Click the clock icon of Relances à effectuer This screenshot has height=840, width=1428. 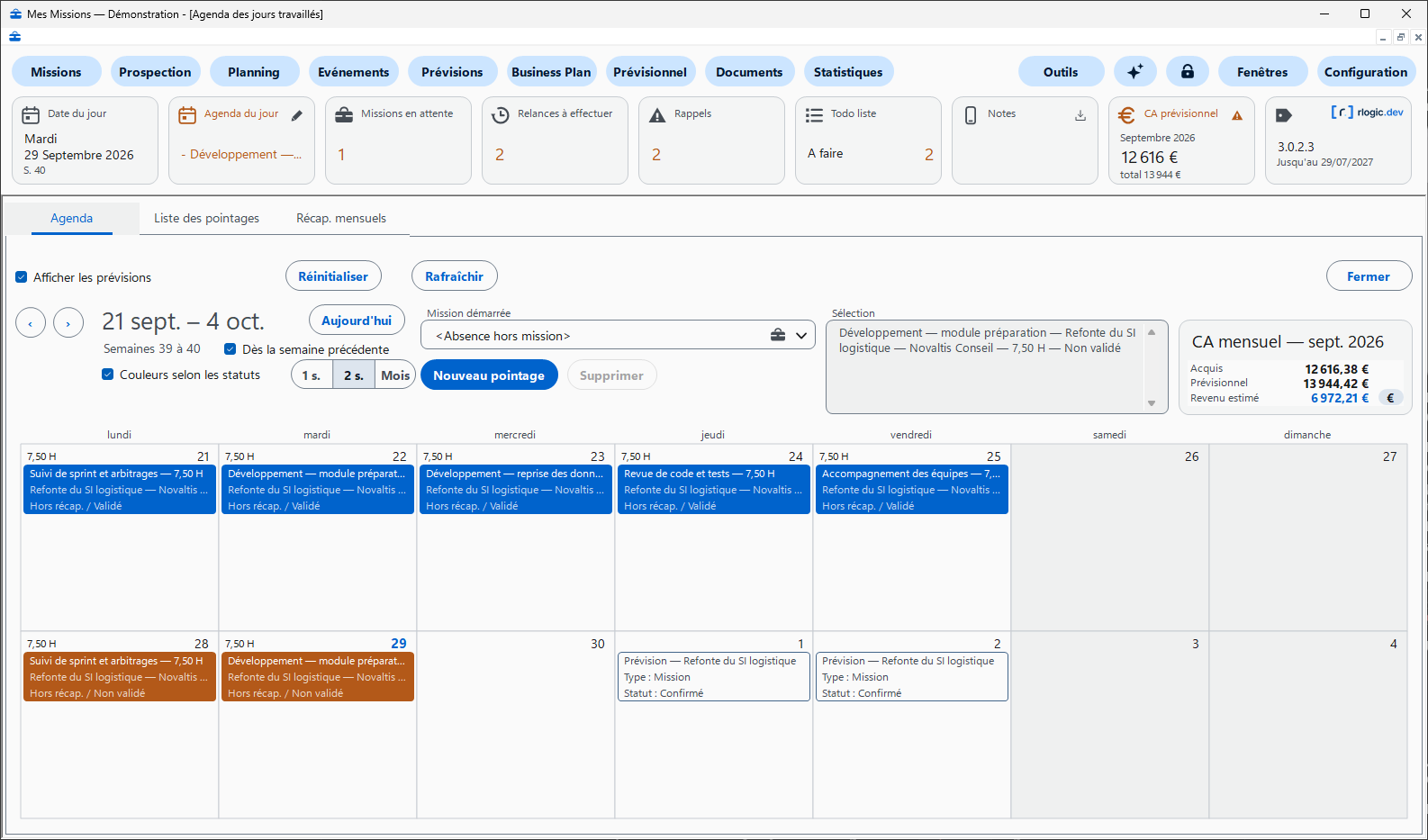point(501,115)
